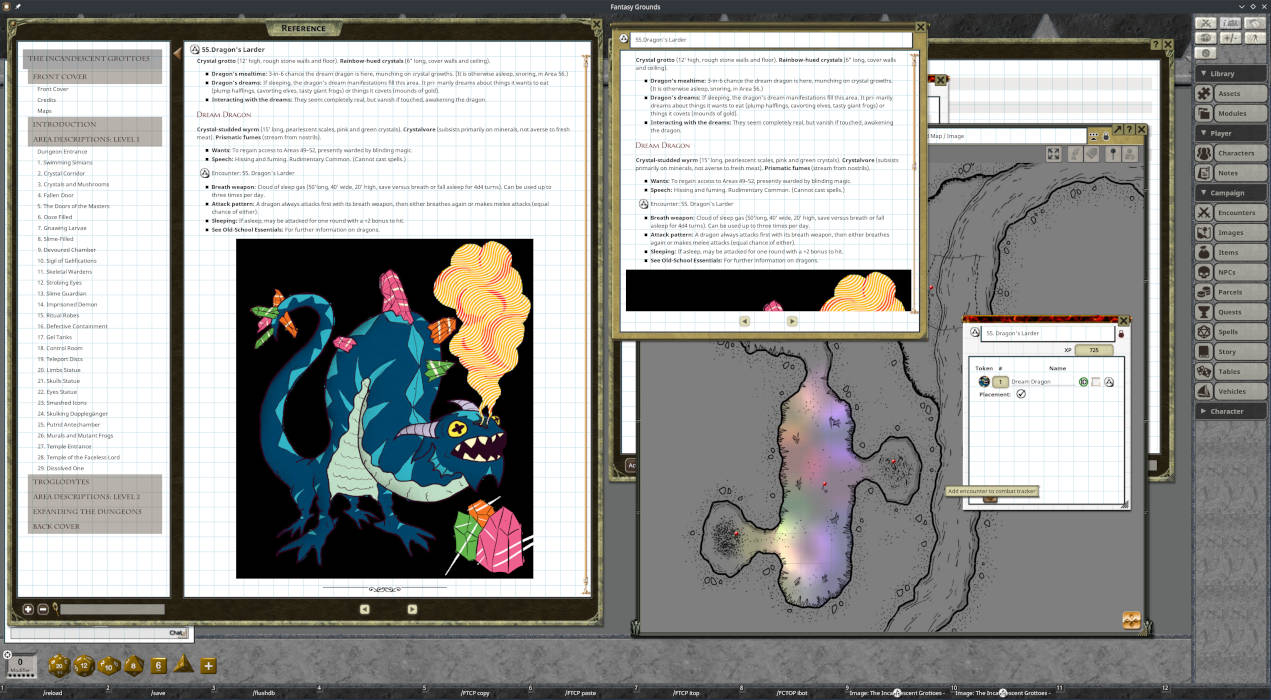Click the zoom-to-fit icon on map toolbar
Screen dimensions: 1271x700
(1054, 154)
